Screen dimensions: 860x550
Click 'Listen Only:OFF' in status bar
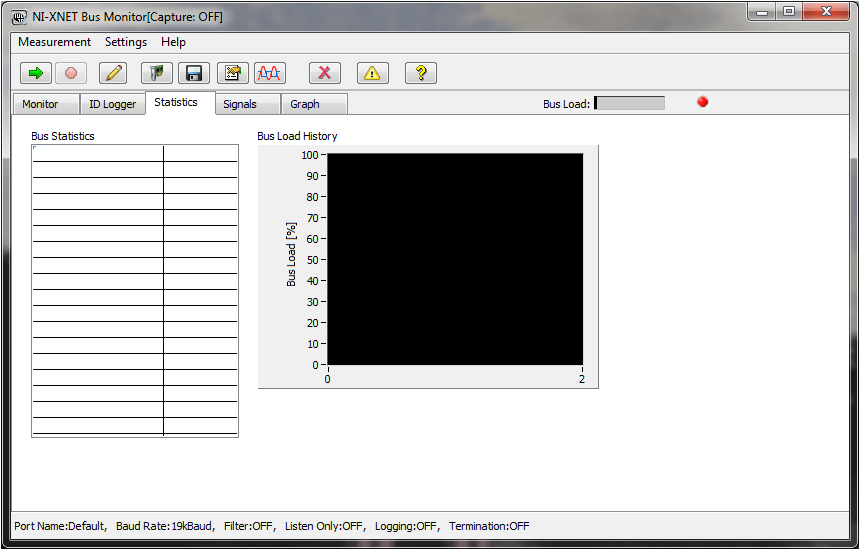click(x=324, y=526)
